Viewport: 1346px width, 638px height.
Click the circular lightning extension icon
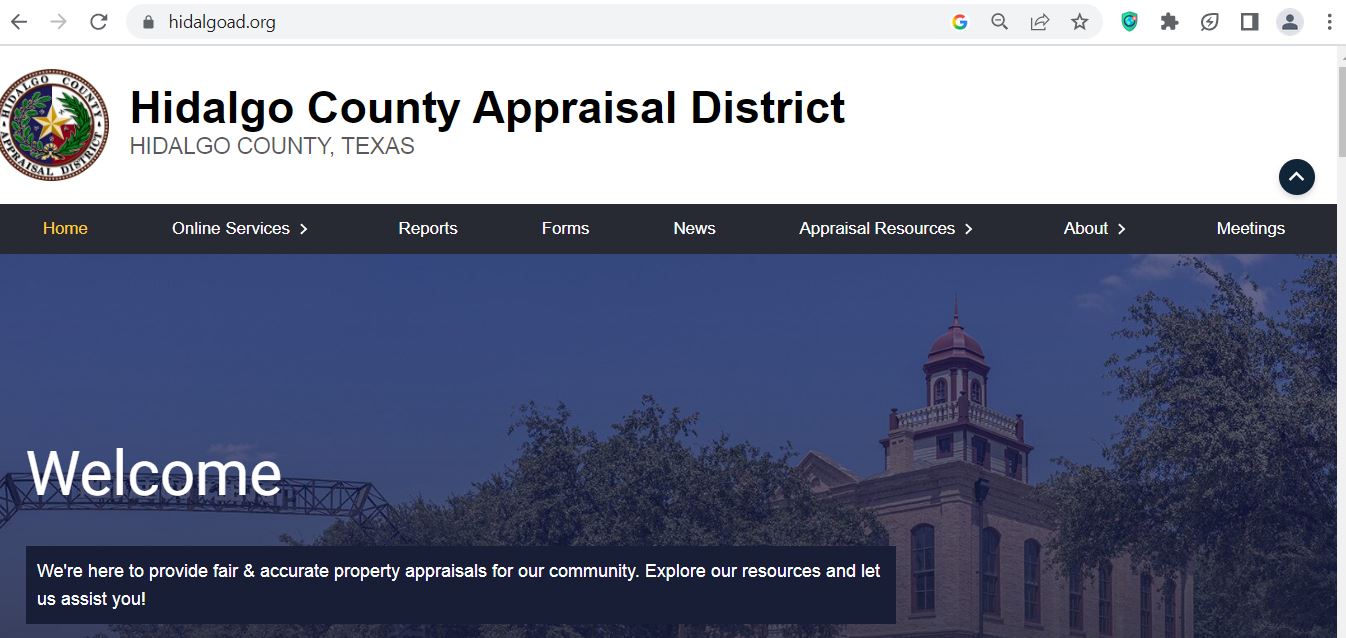click(x=1209, y=22)
